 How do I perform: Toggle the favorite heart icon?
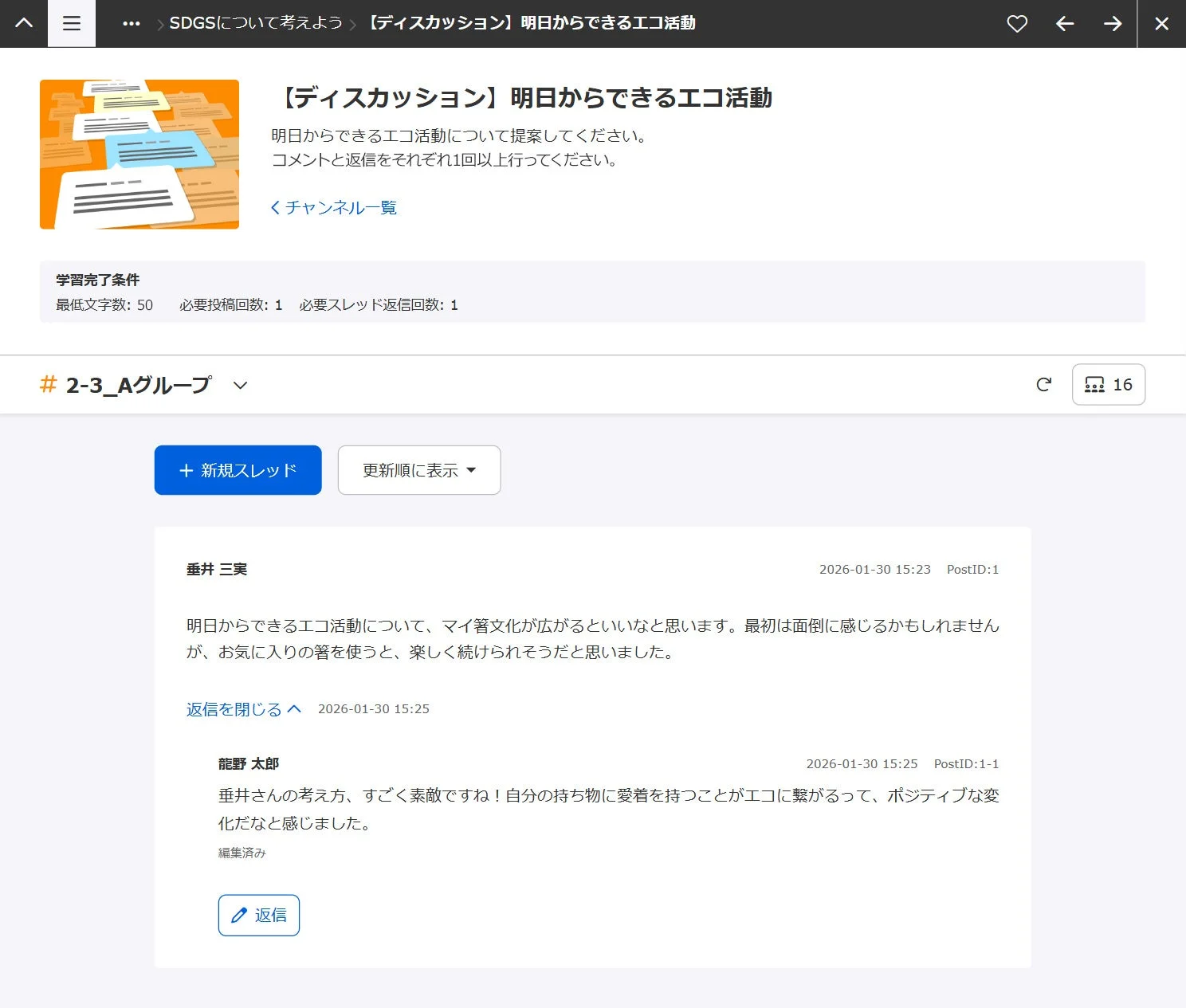[1017, 23]
